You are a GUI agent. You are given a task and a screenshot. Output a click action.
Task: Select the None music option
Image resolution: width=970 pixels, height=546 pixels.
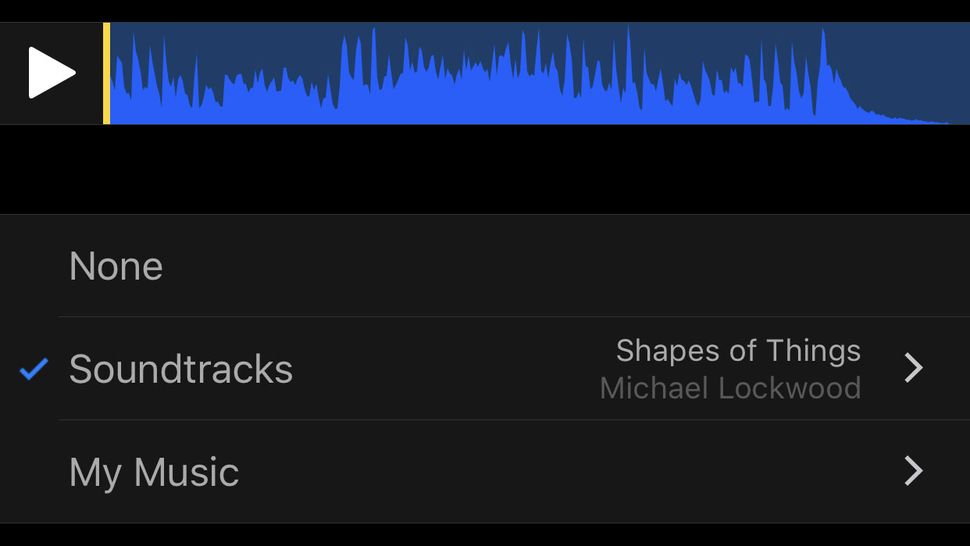coord(116,266)
